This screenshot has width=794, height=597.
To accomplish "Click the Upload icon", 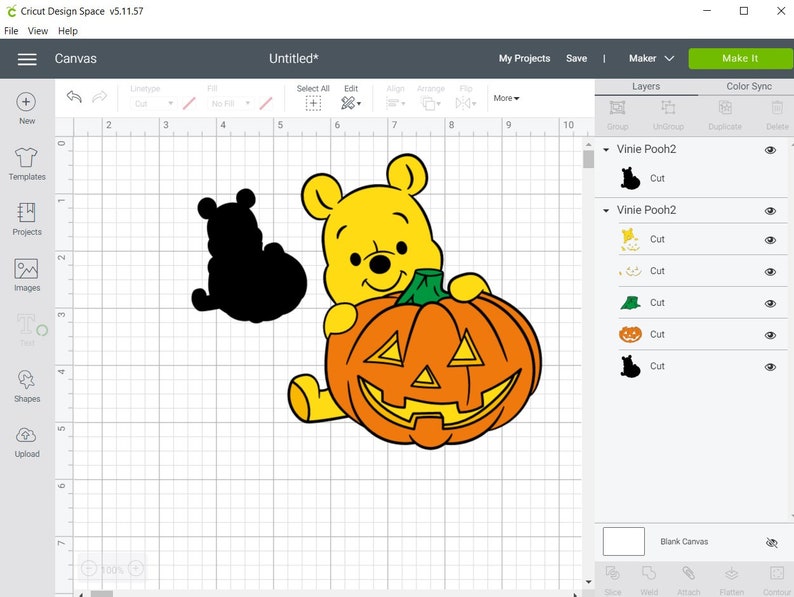I will coord(26,435).
